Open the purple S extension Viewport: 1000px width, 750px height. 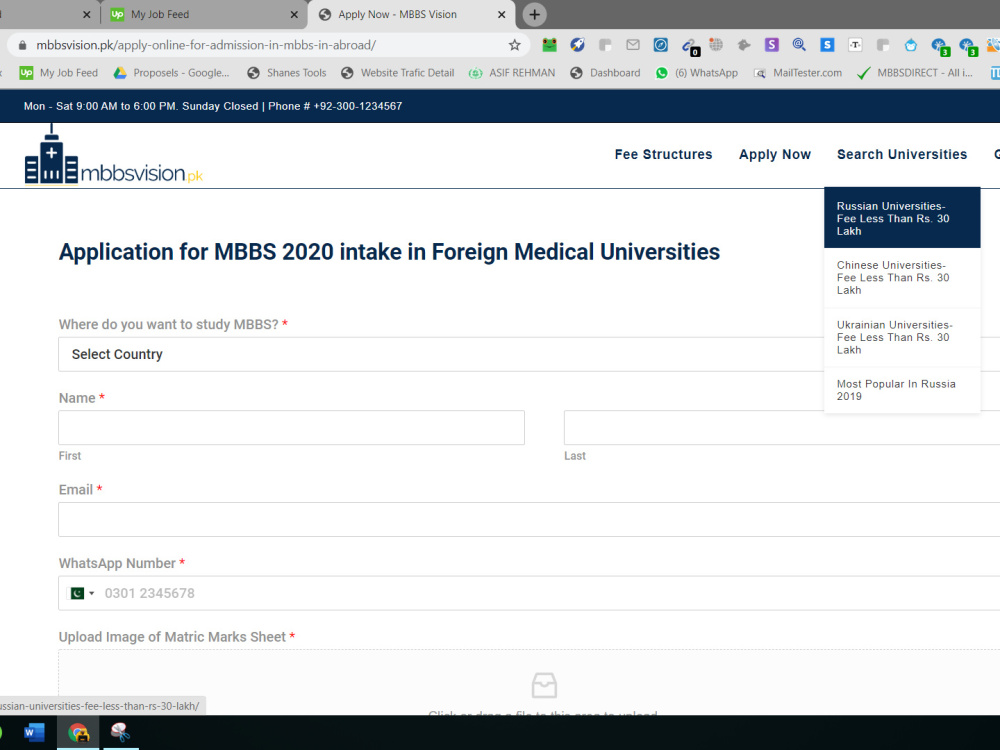click(x=772, y=45)
